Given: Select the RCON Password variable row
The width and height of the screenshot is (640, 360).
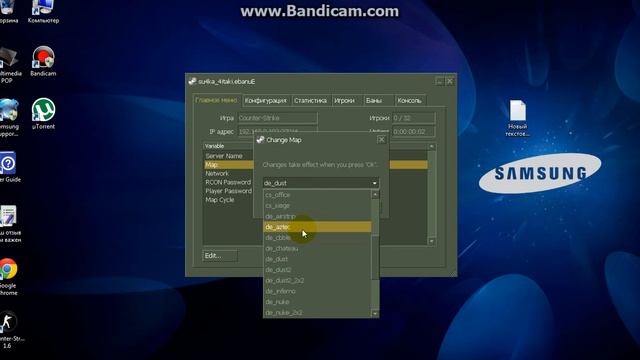Looking at the screenshot, I should [228, 182].
